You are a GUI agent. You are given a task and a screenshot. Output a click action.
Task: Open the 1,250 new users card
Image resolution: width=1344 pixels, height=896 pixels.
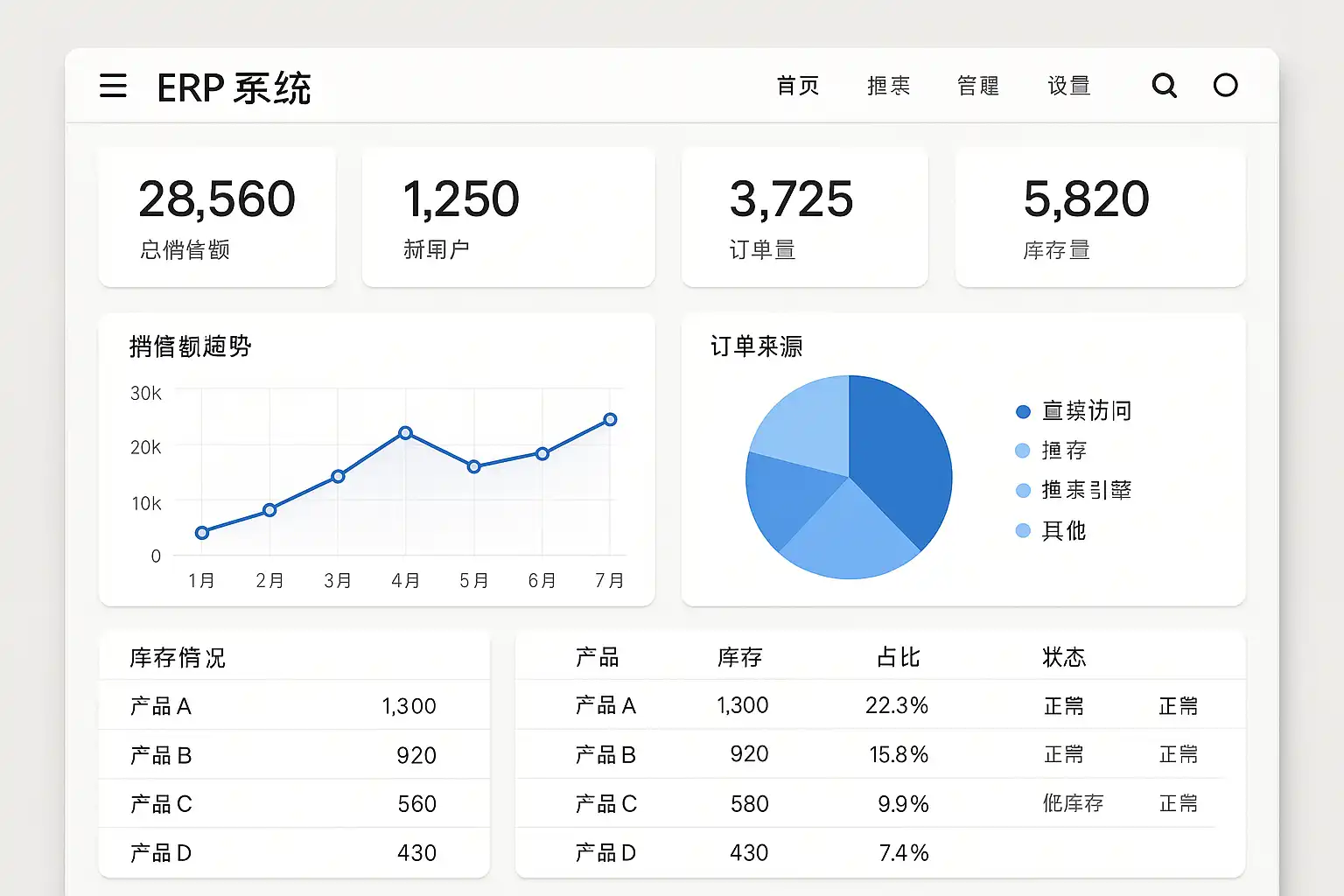point(507,217)
